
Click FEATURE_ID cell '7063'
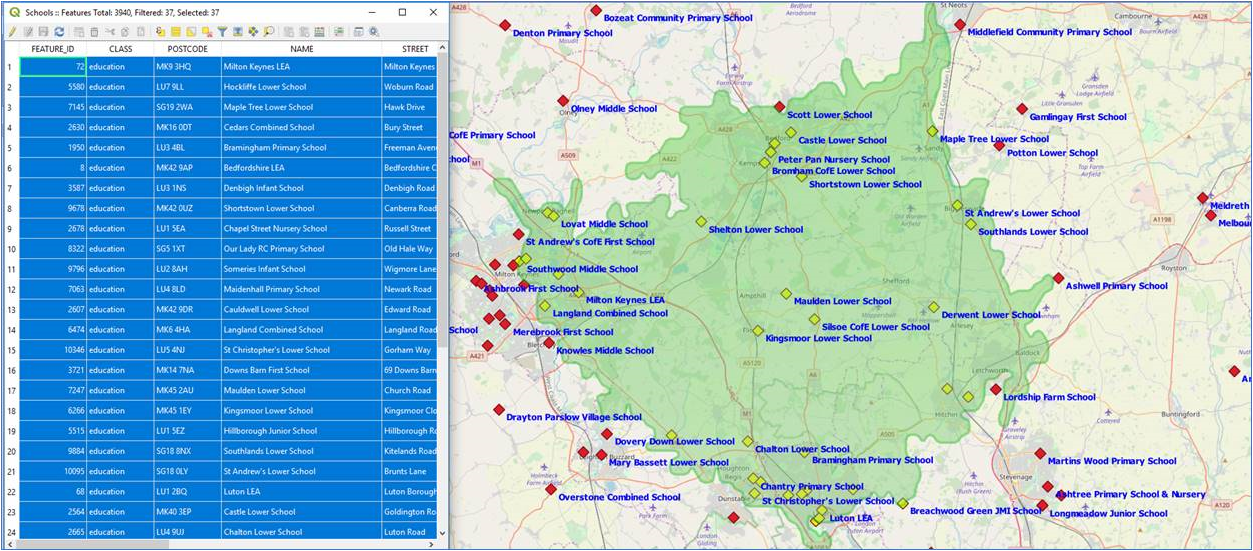53,289
